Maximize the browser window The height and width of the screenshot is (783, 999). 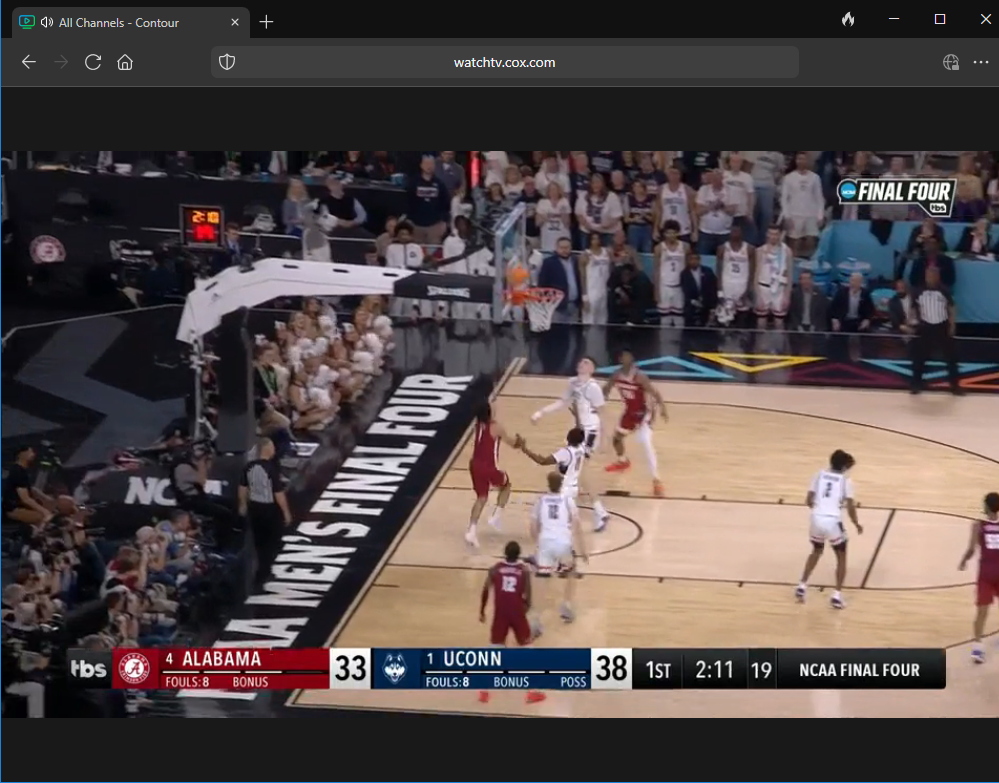[x=940, y=19]
